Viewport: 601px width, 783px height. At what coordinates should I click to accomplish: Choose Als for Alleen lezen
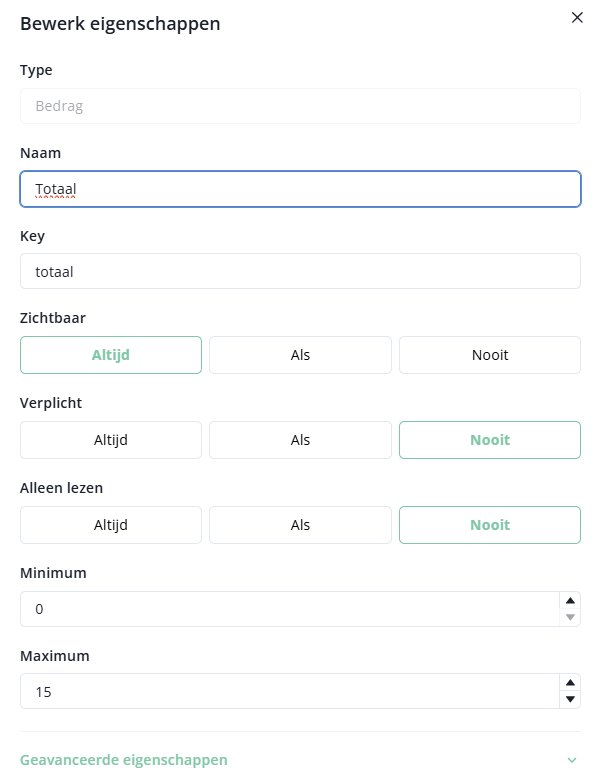click(300, 525)
